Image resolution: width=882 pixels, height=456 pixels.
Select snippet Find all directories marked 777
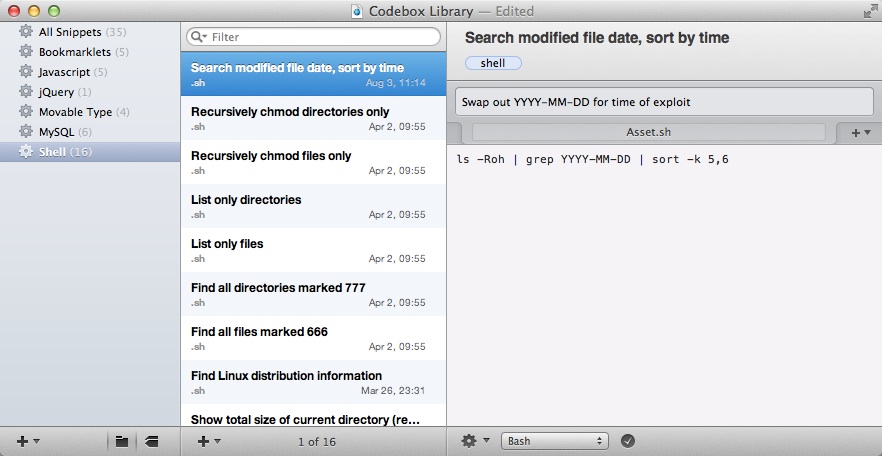[313, 294]
